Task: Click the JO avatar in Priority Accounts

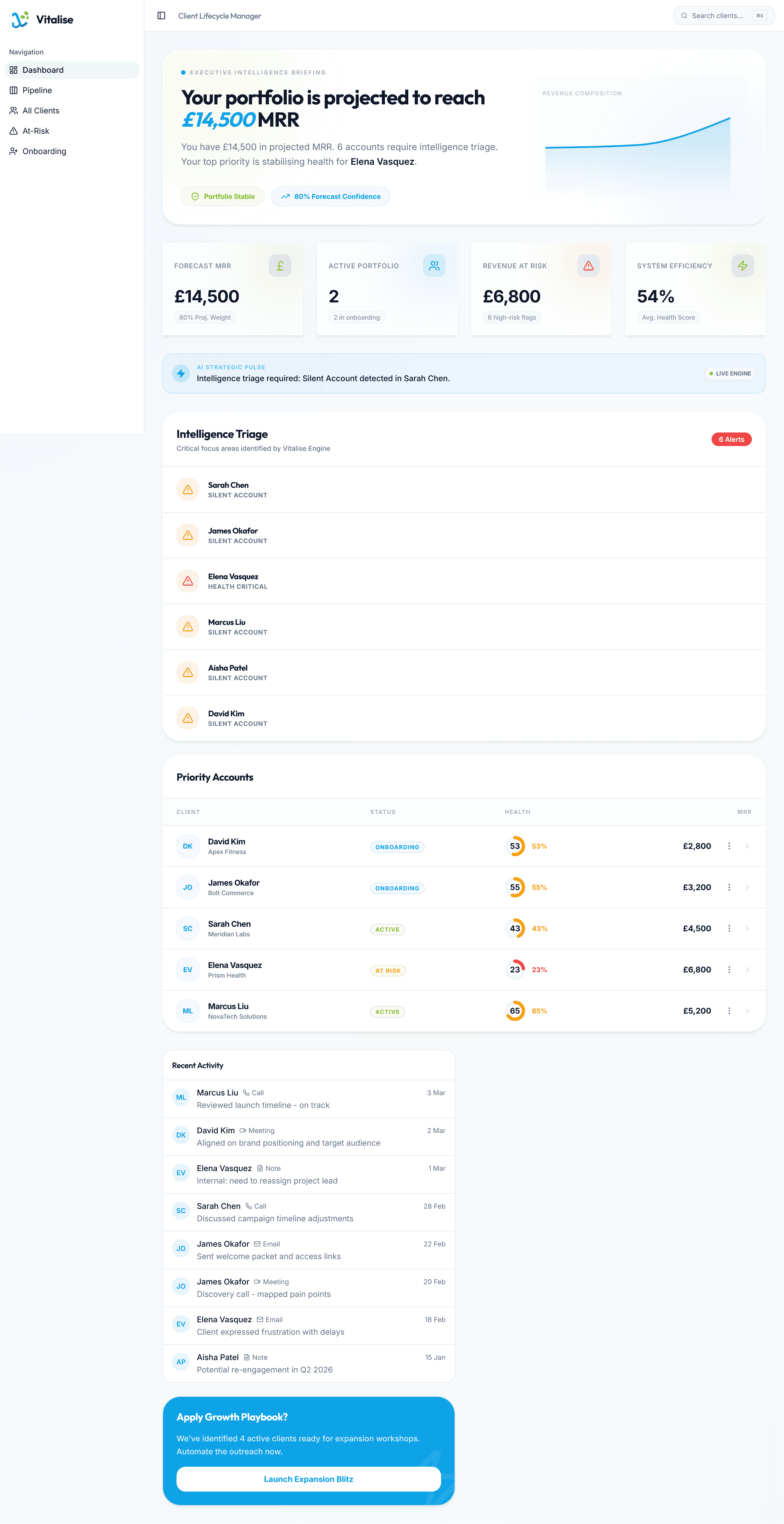Action: coord(188,888)
